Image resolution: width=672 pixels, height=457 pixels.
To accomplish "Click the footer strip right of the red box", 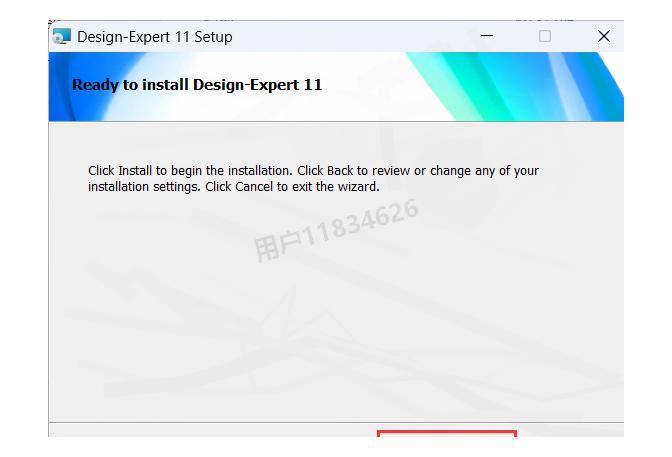I will [x=570, y=430].
